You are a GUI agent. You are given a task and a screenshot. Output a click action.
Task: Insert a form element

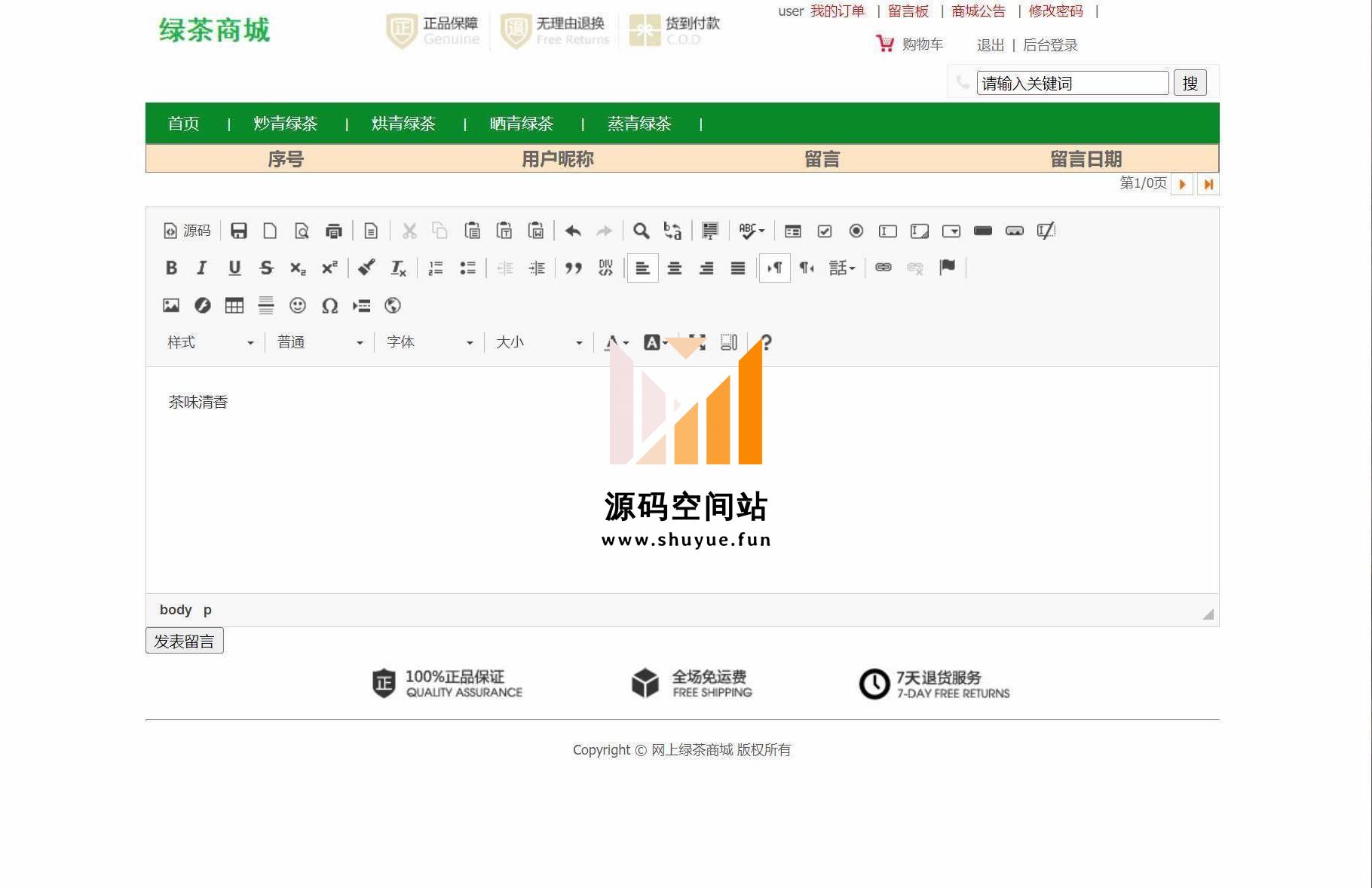[793, 231]
